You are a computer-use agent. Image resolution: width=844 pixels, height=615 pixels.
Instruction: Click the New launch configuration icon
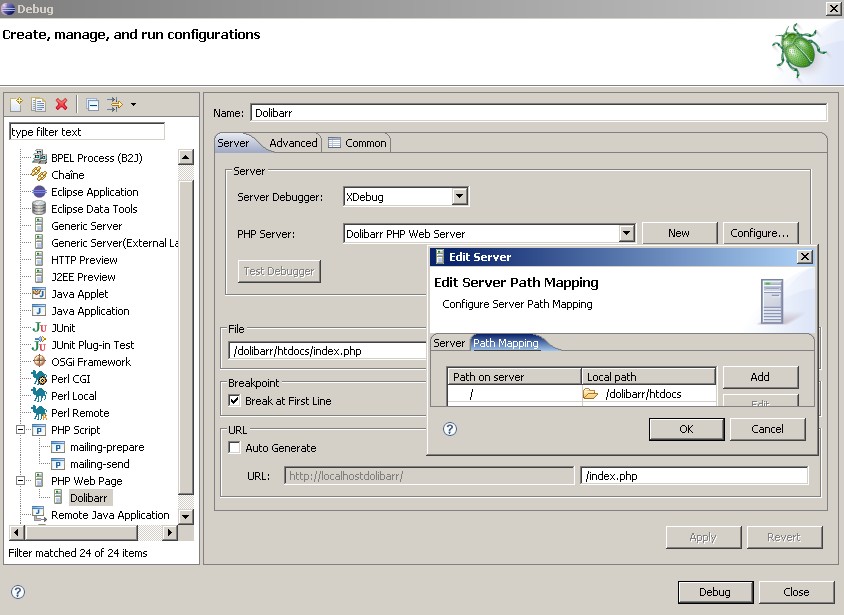click(x=16, y=104)
